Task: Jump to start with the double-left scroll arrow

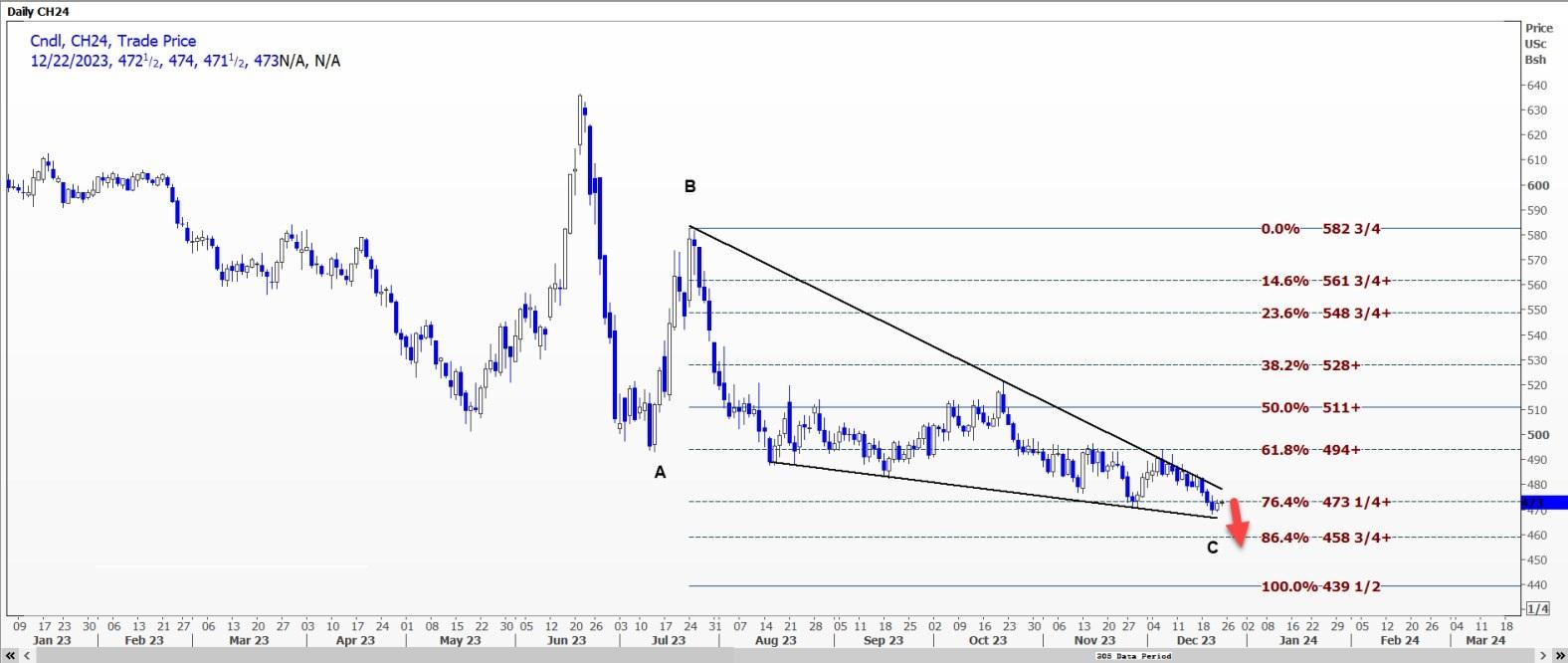Action: [x=10, y=655]
